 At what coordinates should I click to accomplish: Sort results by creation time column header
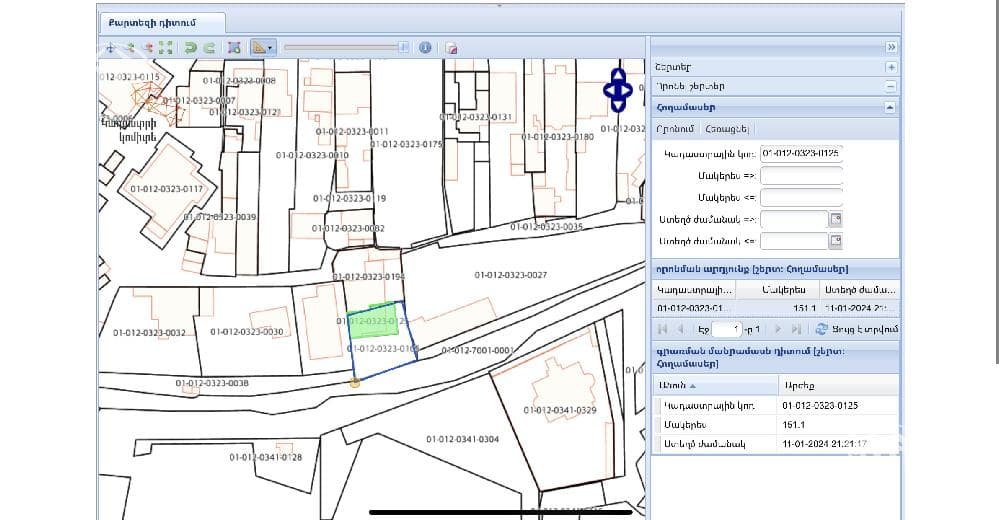[860, 290]
